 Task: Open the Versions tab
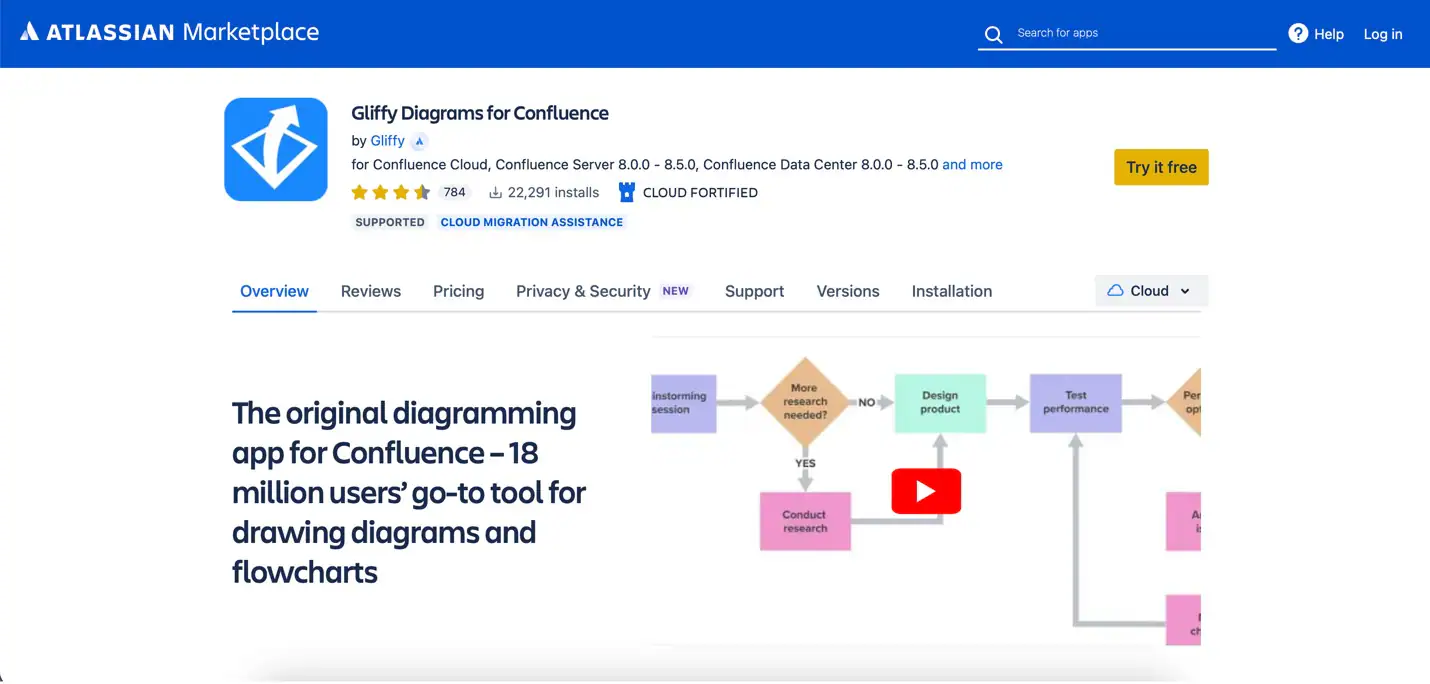(x=848, y=291)
